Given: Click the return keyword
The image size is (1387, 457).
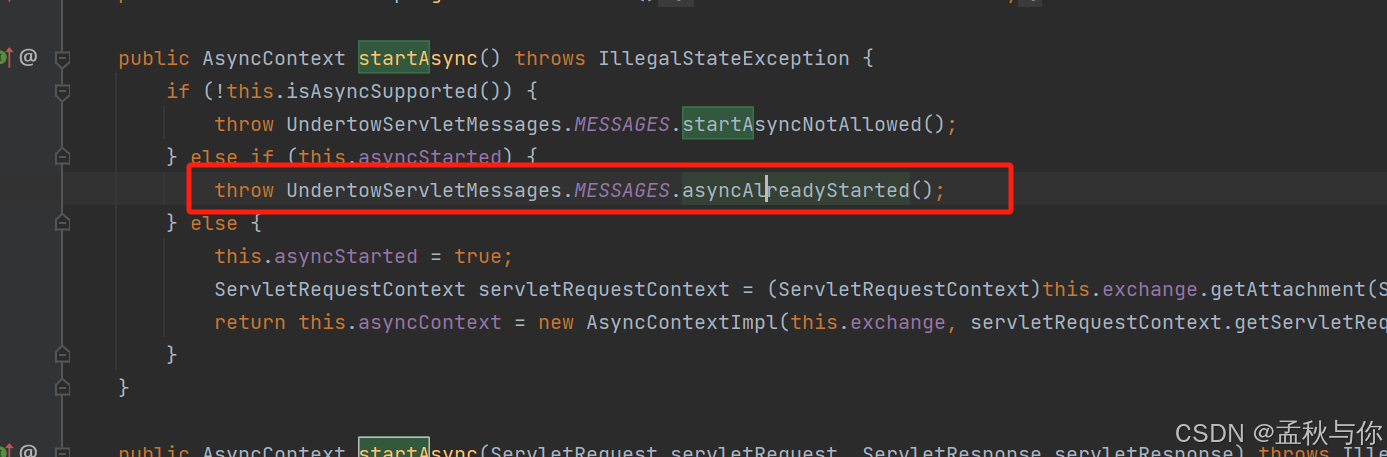Looking at the screenshot, I should coord(250,322).
